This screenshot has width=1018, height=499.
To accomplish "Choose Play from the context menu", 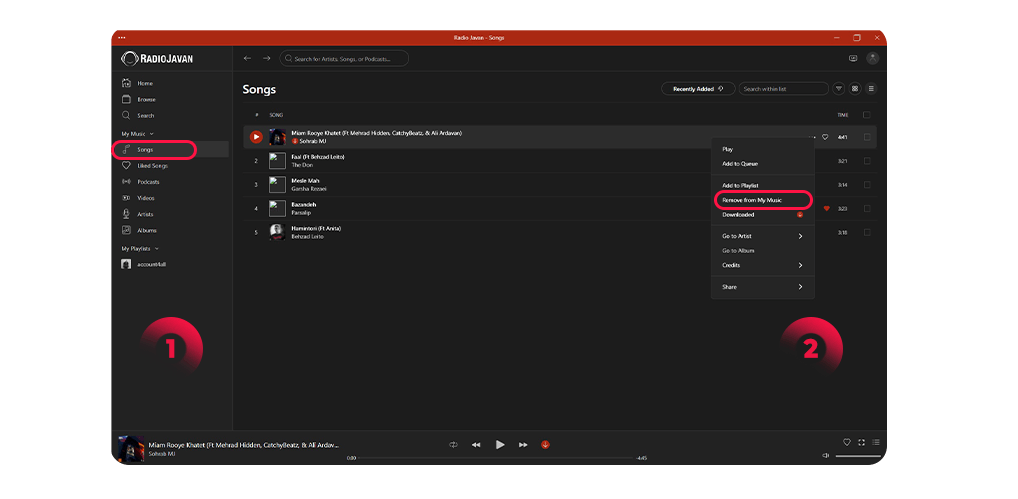I will (763, 149).
